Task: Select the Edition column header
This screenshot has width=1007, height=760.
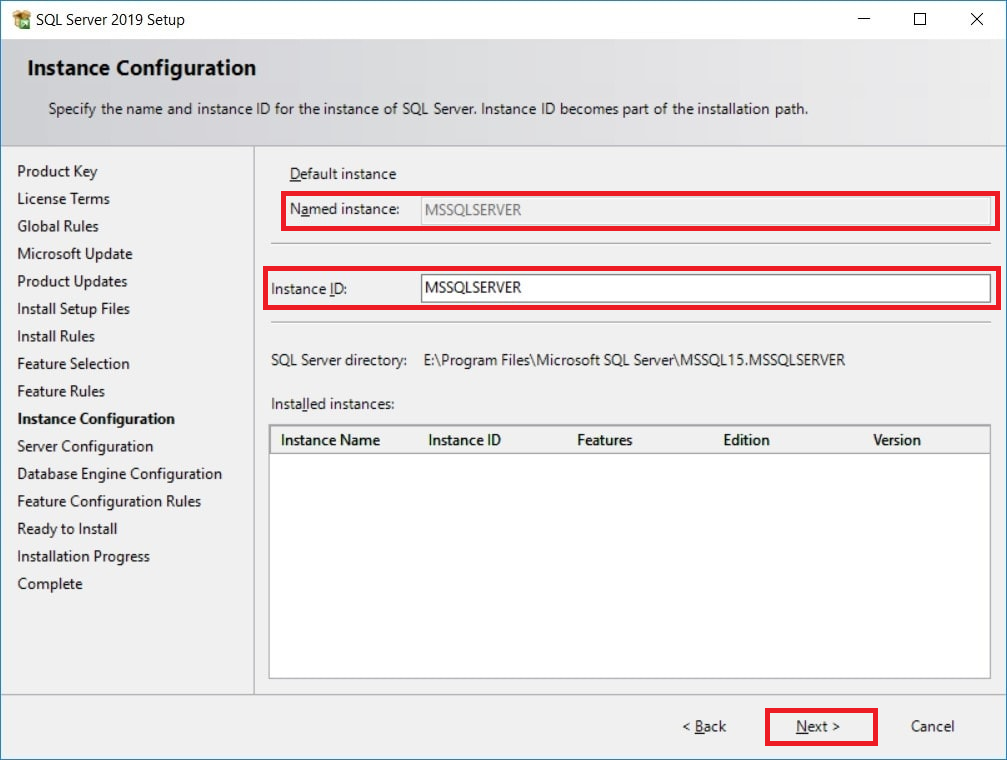Action: 746,440
